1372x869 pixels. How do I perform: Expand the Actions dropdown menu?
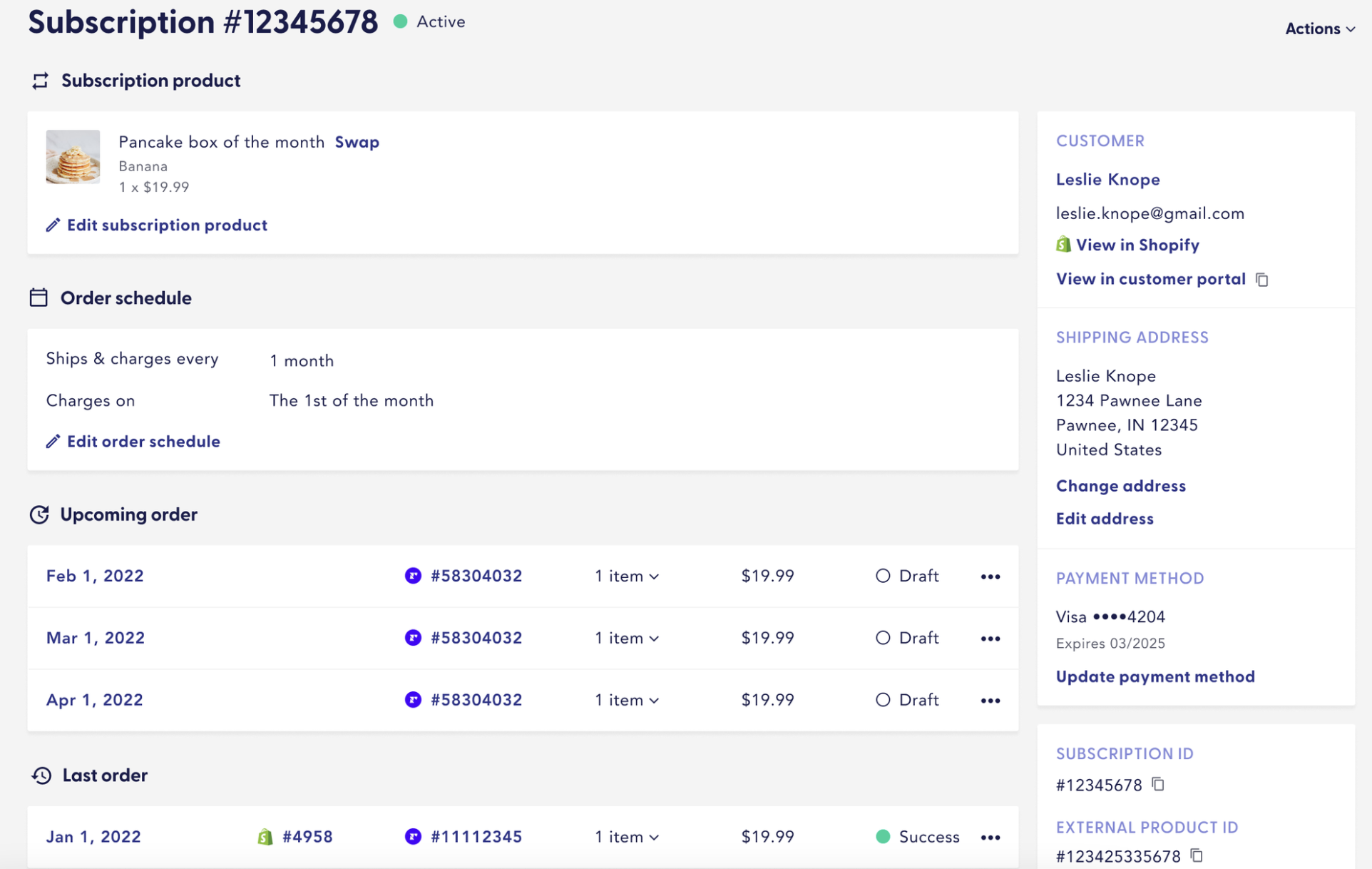click(x=1319, y=29)
